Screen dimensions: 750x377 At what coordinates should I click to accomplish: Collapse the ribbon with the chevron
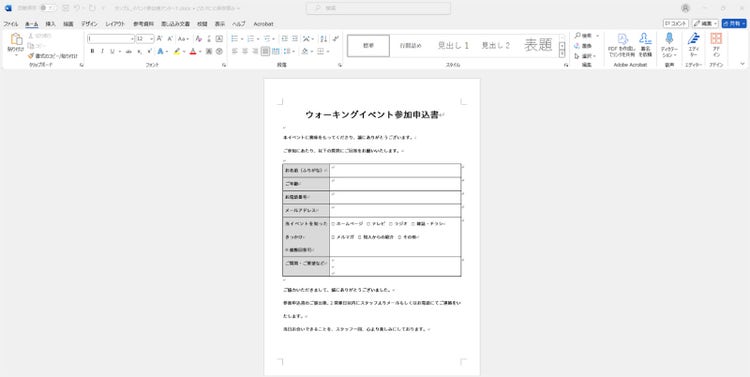coord(742,64)
